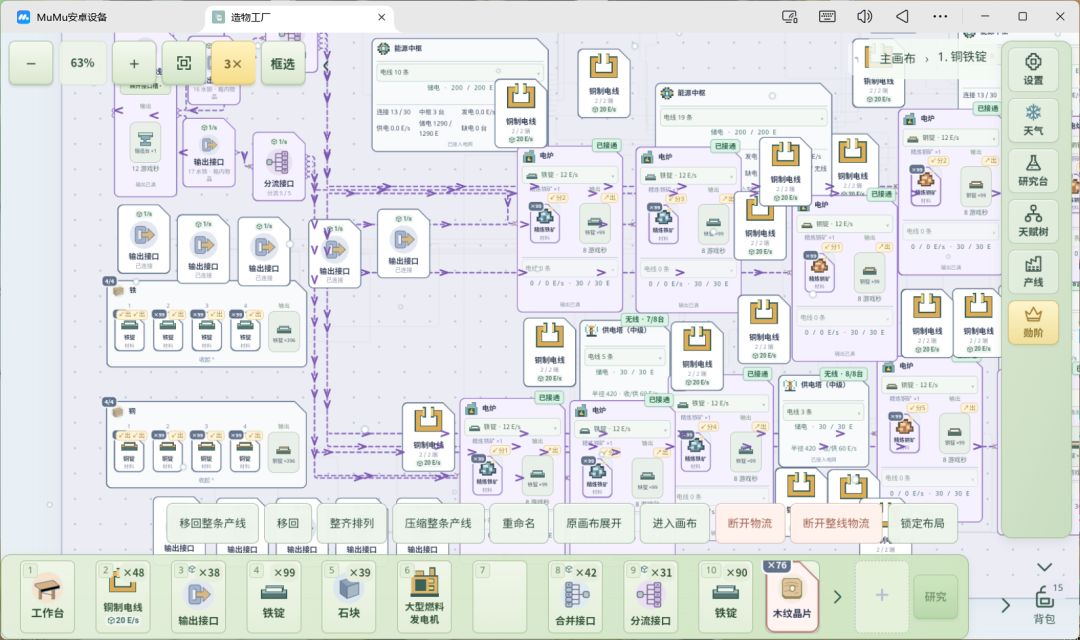The width and height of the screenshot is (1080, 640).
Task: Select 分流接口 in hotbar slot 9
Action: 650,597
